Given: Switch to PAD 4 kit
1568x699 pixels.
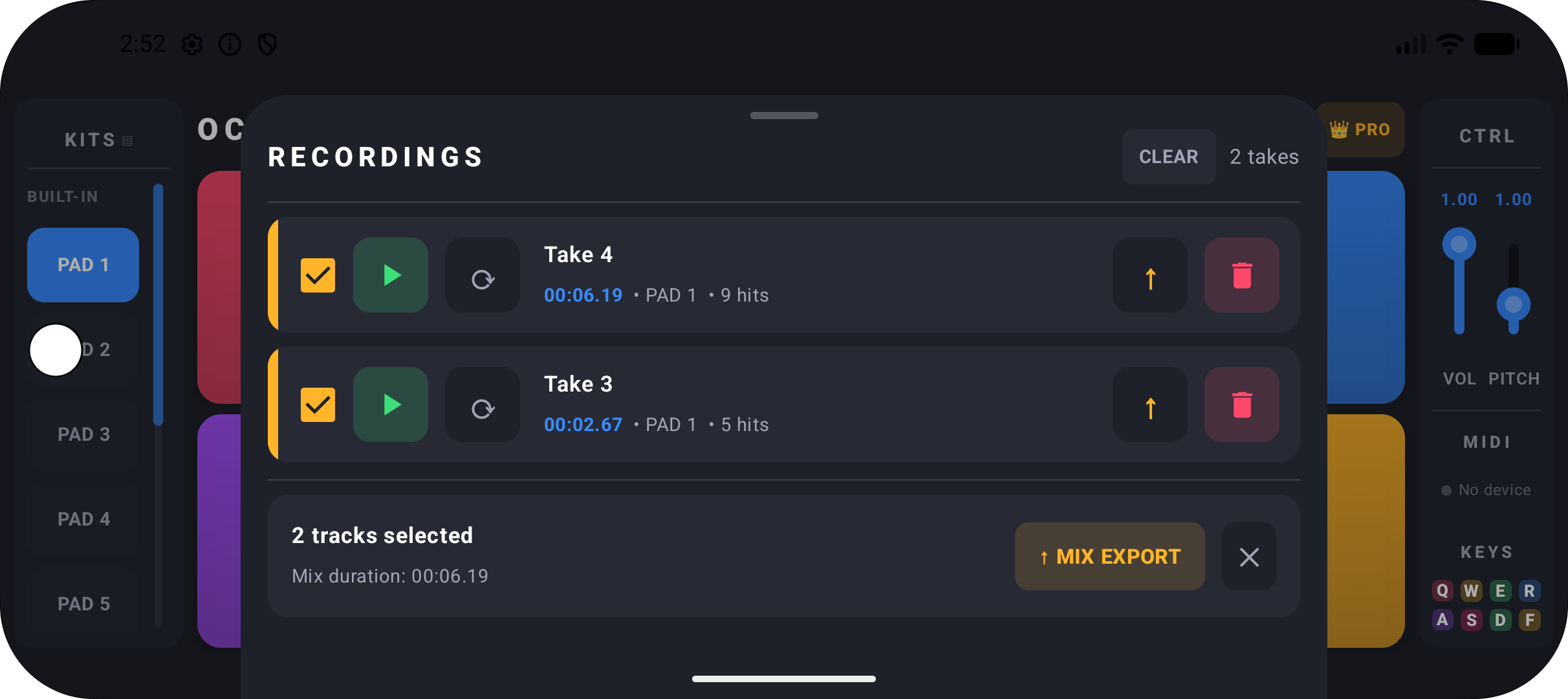Looking at the screenshot, I should coord(83,519).
